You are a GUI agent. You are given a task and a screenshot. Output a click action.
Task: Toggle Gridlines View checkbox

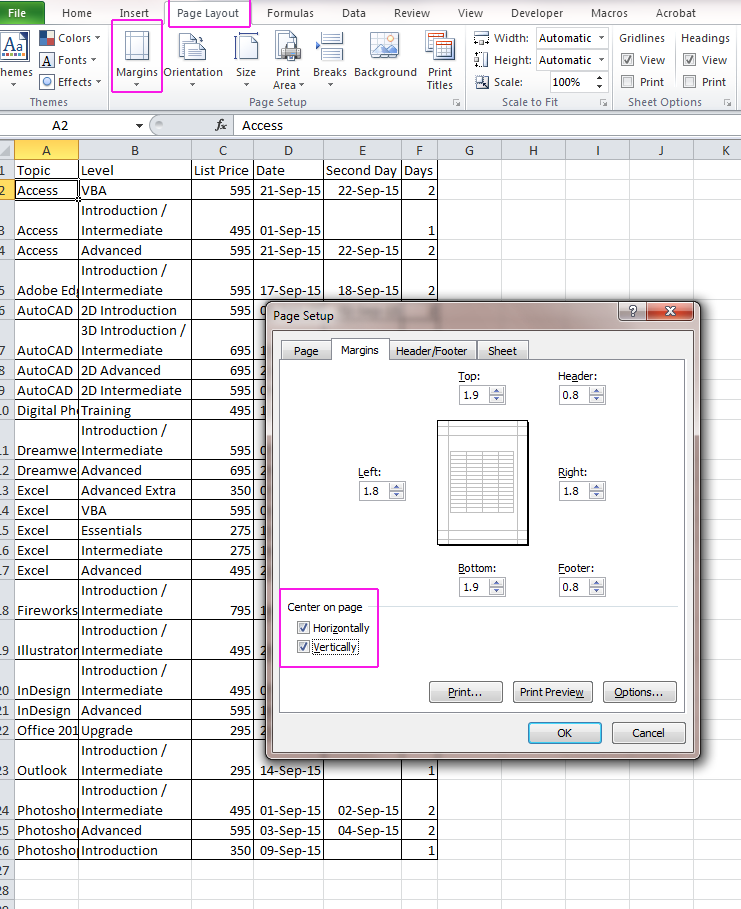(x=627, y=60)
